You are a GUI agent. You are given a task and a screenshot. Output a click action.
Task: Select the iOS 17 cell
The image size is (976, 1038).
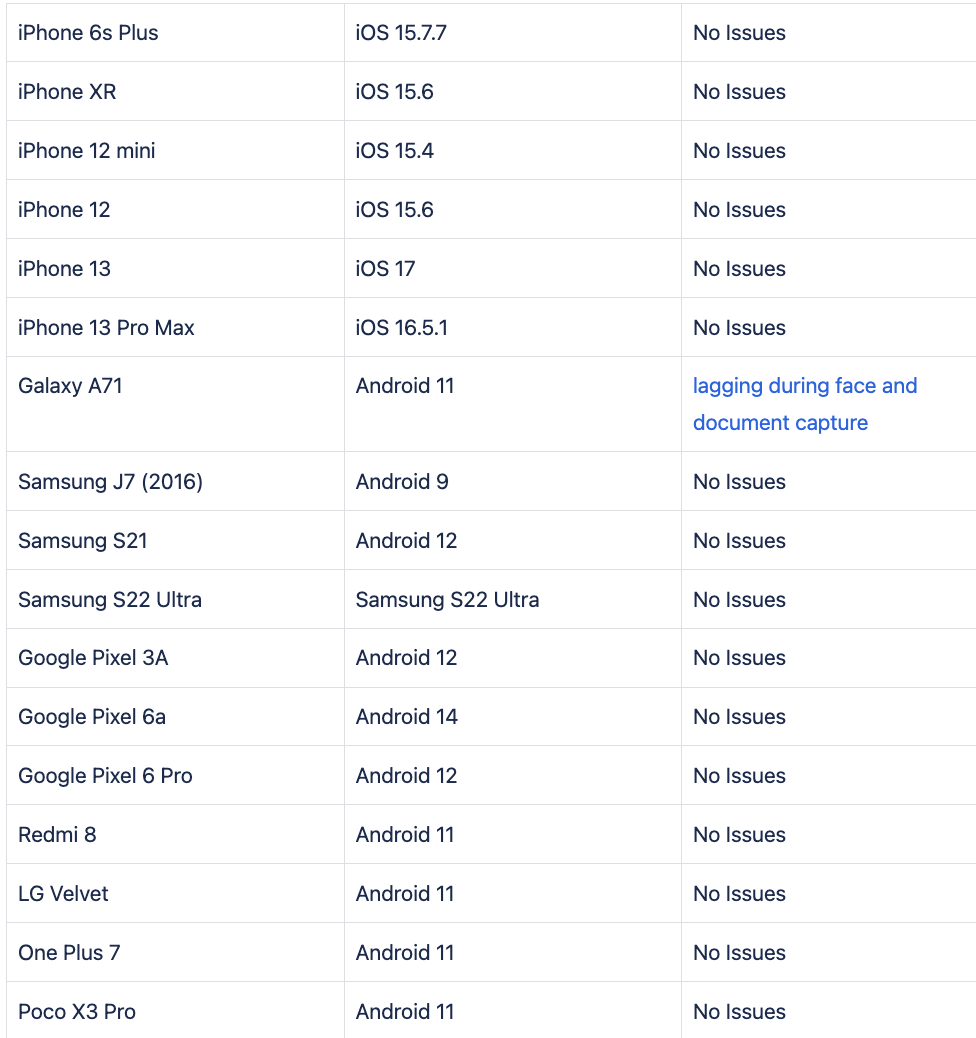(512, 268)
